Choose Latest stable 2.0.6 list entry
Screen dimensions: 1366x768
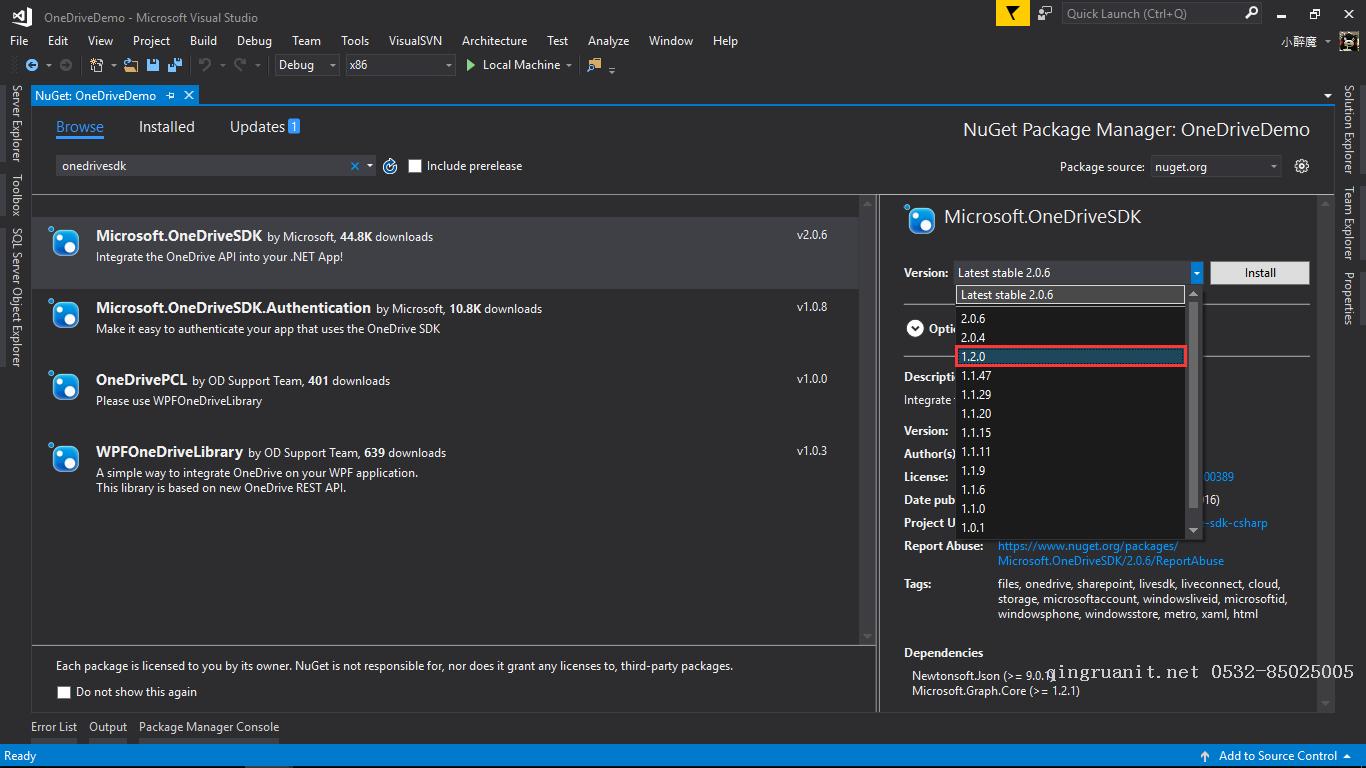pyautogui.click(x=1071, y=295)
